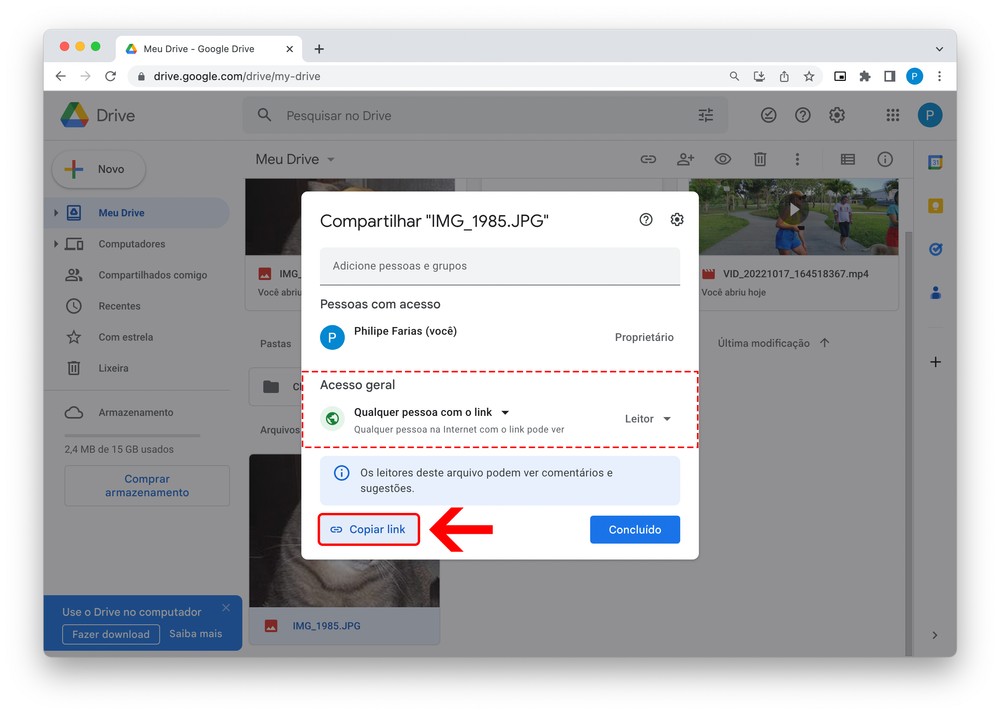Click Comprar armazenamento button
Image resolution: width=1000 pixels, height=714 pixels.
coord(147,486)
